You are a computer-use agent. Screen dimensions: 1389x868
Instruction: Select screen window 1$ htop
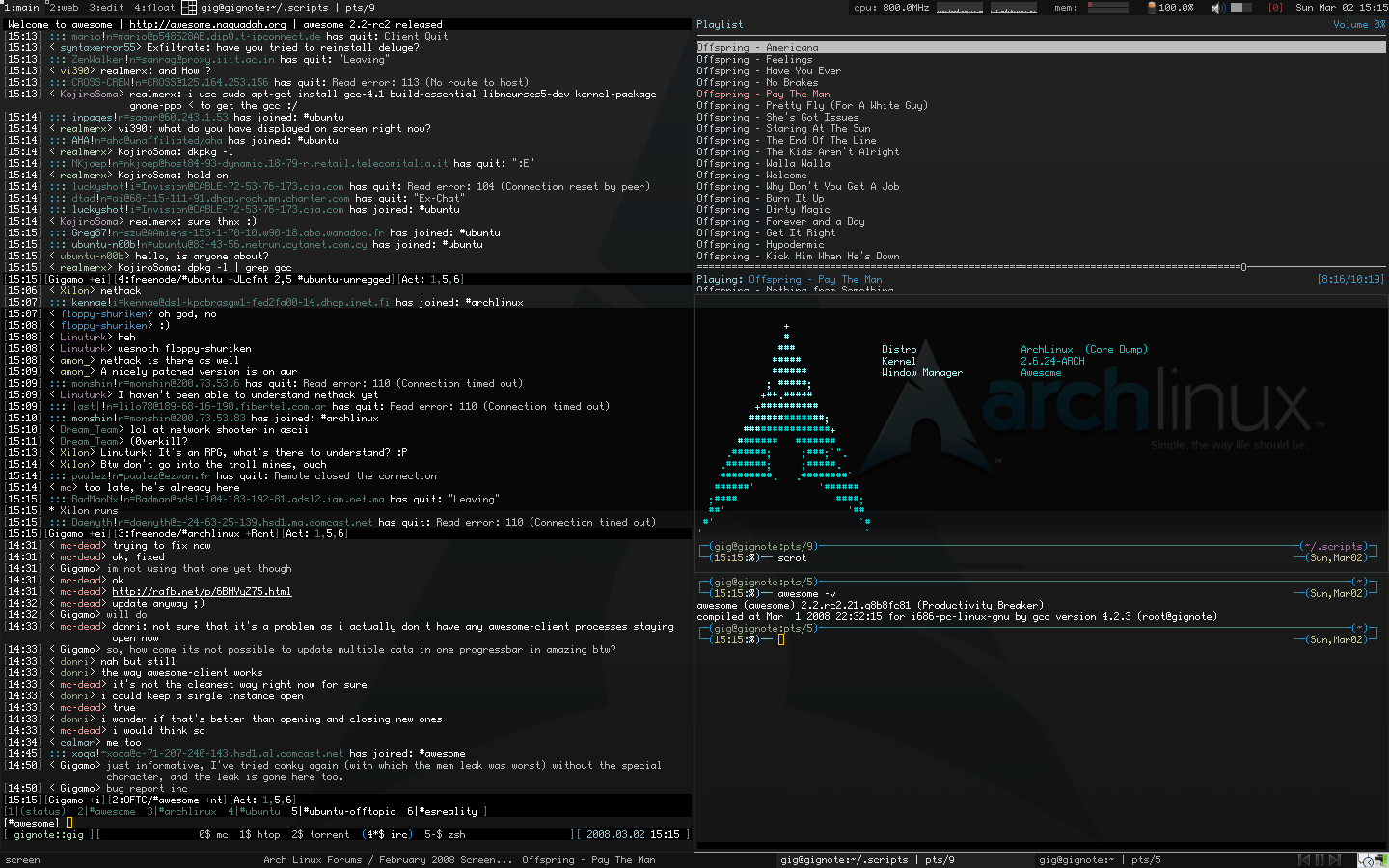pyautogui.click(x=259, y=834)
